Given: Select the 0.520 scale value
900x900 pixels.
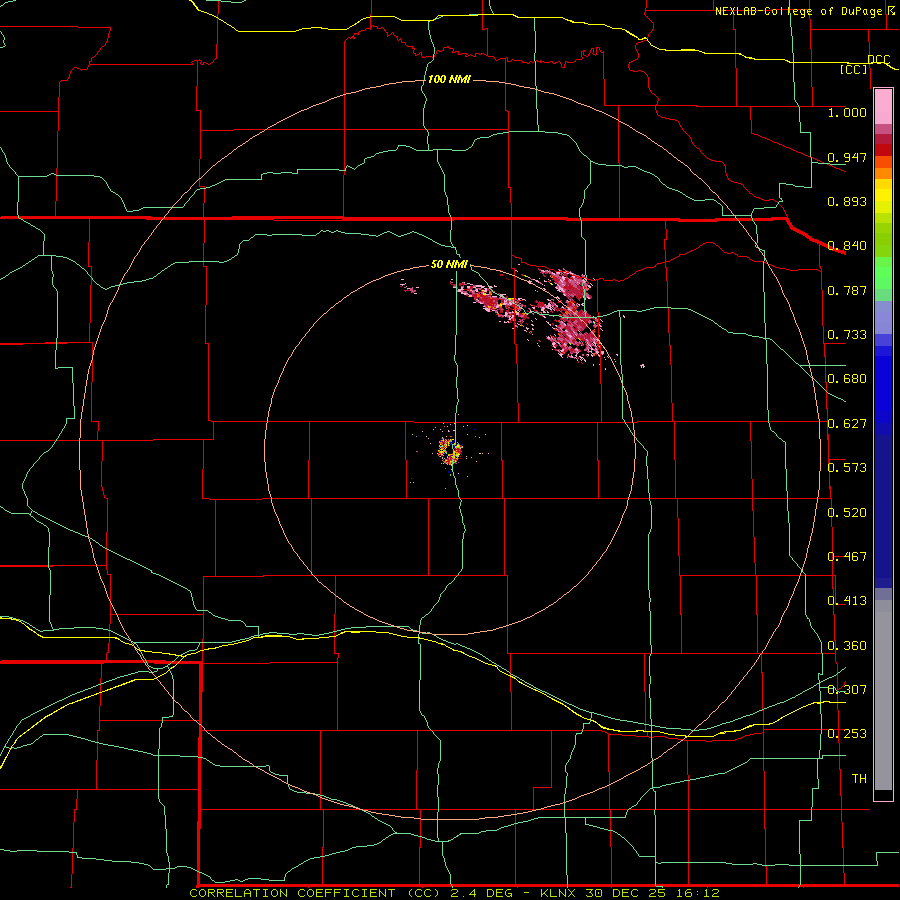Looking at the screenshot, I should pyautogui.click(x=847, y=513).
